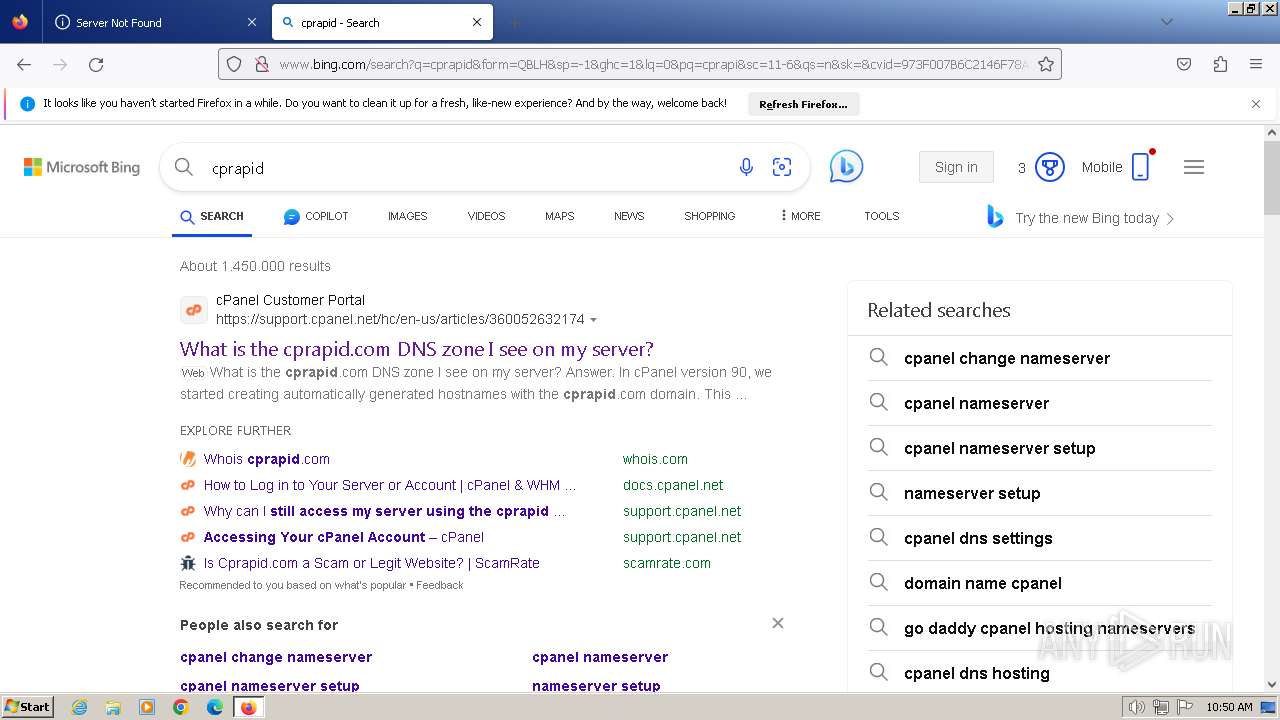Click the Firefox address bar URL

point(652,64)
